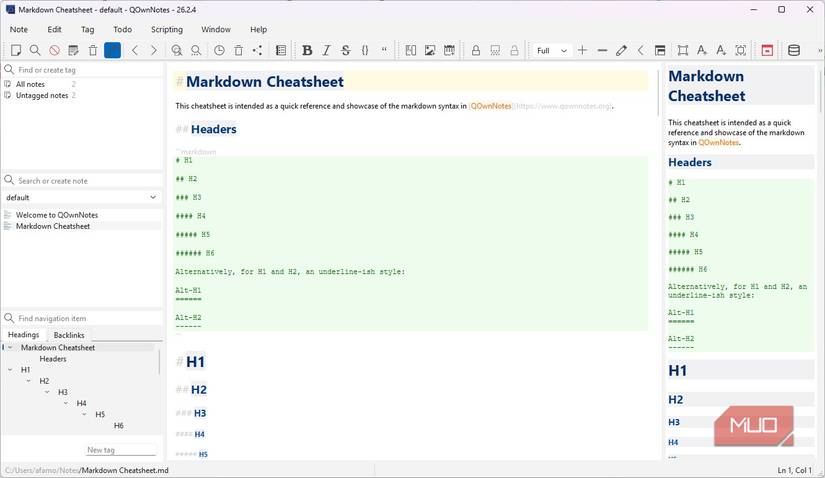Image resolution: width=825 pixels, height=478 pixels.
Task: Open the Edit menu
Action: click(54, 29)
